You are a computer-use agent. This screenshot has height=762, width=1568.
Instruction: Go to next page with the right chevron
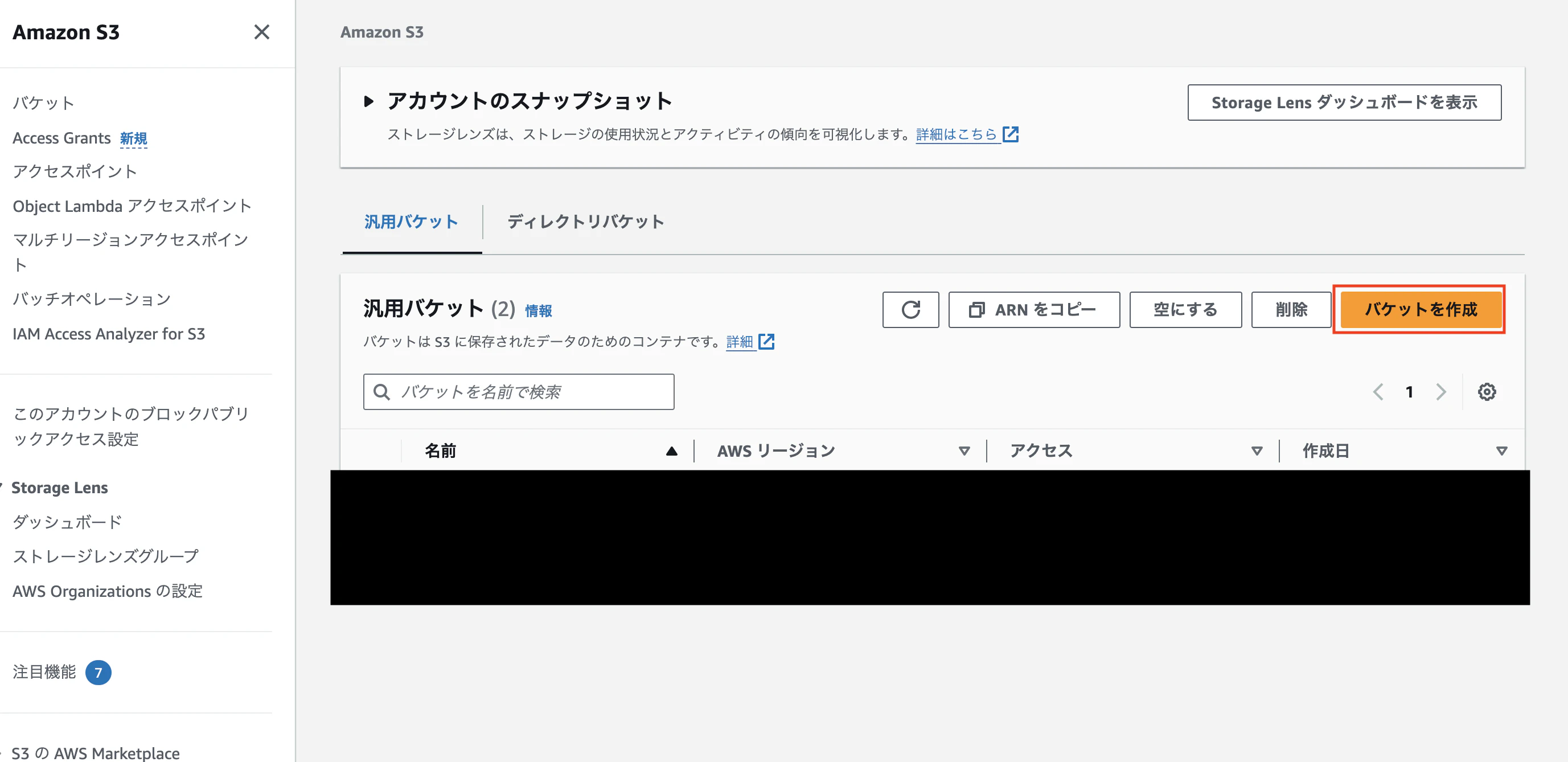1441,392
